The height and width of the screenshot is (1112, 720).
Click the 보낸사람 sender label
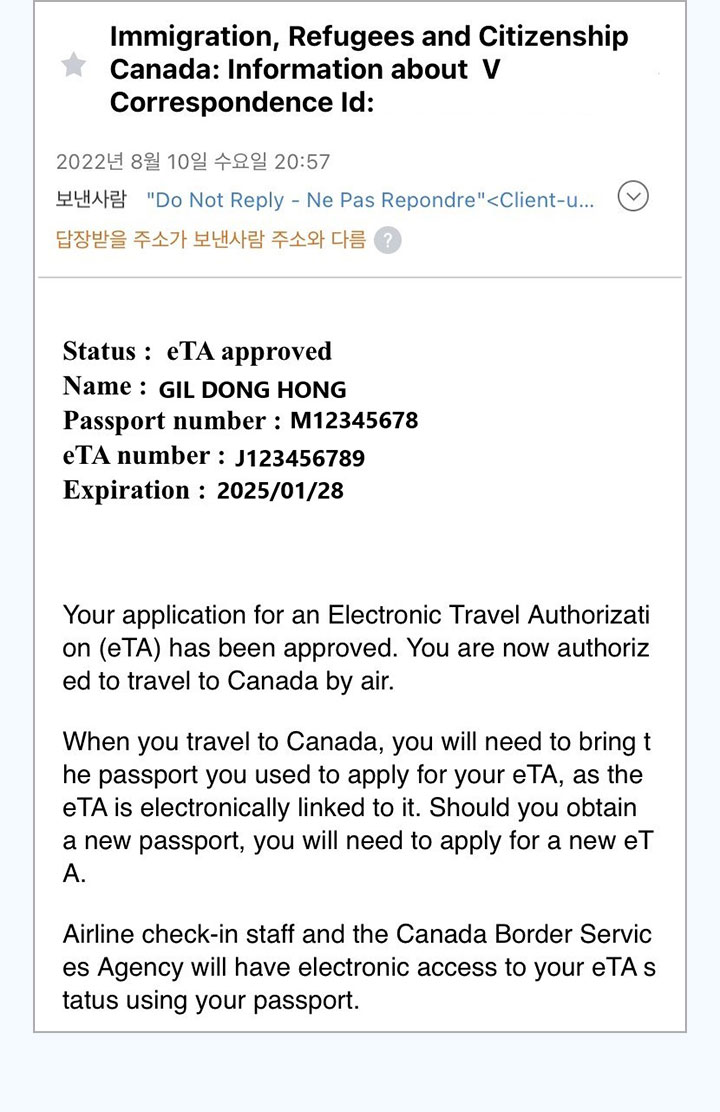[90, 199]
